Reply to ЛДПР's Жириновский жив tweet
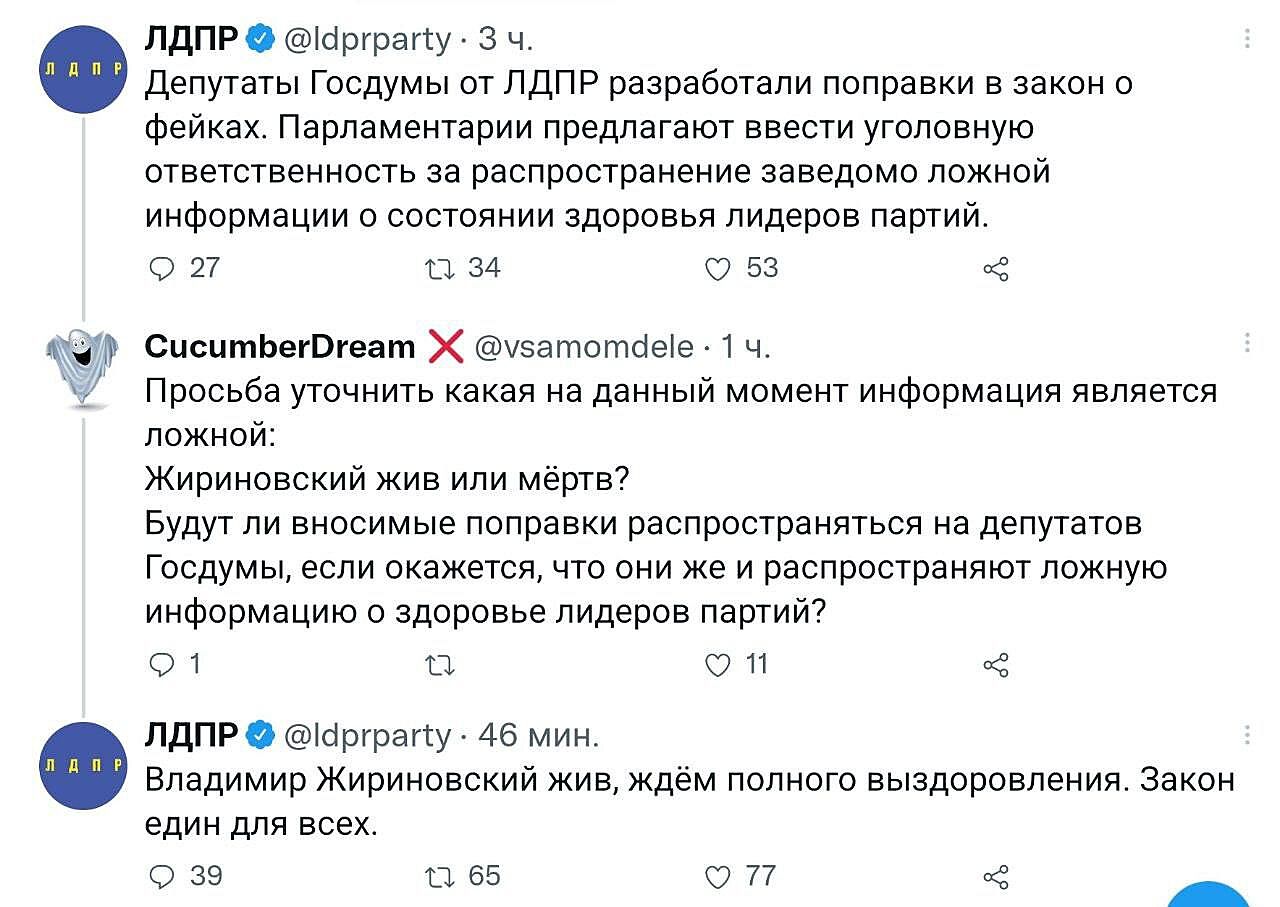The height and width of the screenshot is (907, 1280). [x=162, y=876]
